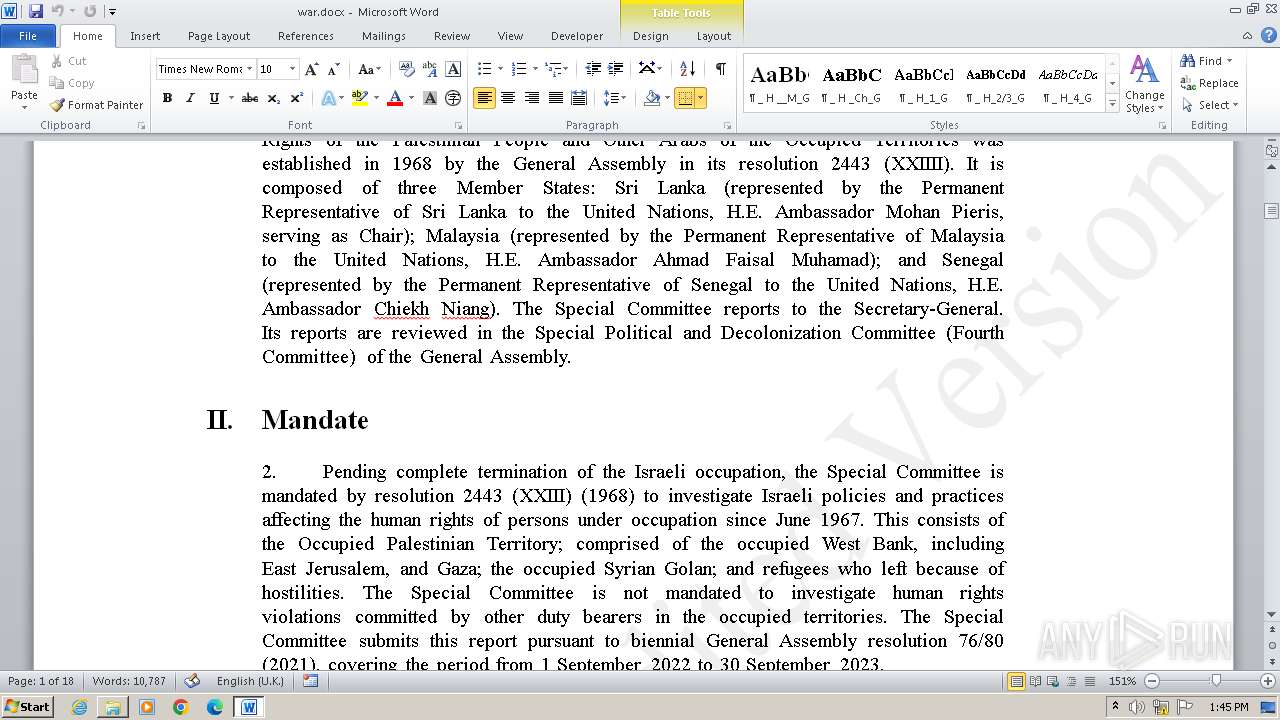Open the Find dropdown arrow
The image size is (1280, 720).
1230,61
